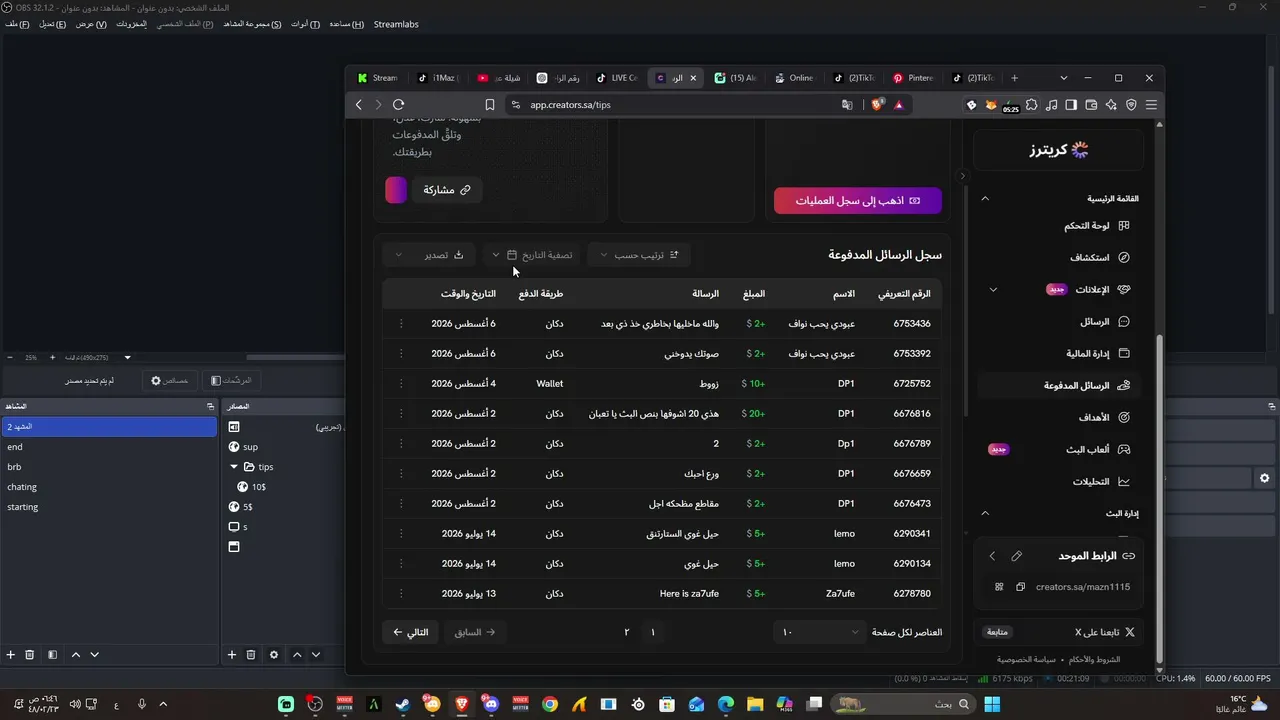Switch to the Pinterest browser tab

click(x=913, y=78)
